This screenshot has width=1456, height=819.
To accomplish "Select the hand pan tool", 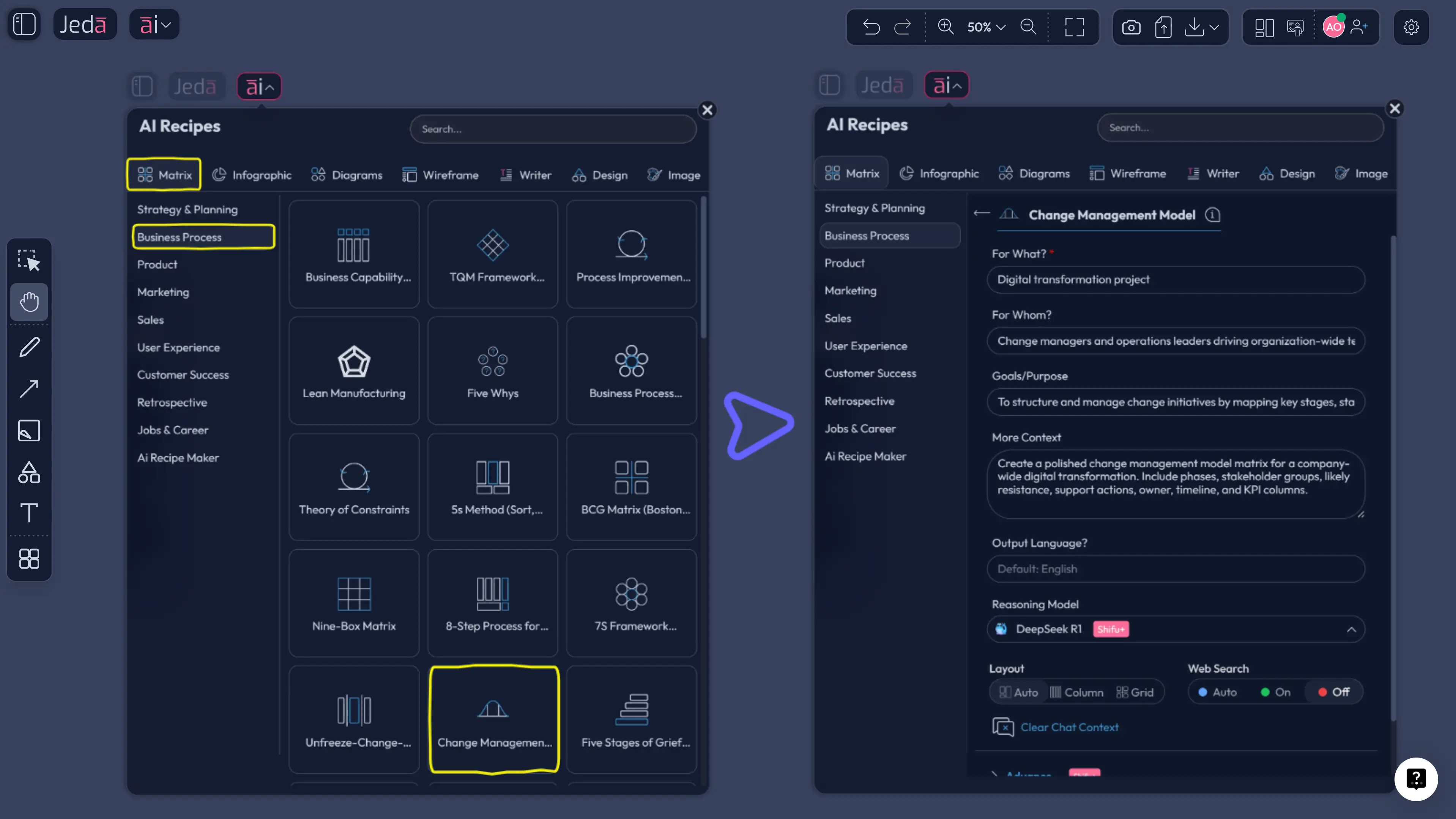I will tap(29, 302).
